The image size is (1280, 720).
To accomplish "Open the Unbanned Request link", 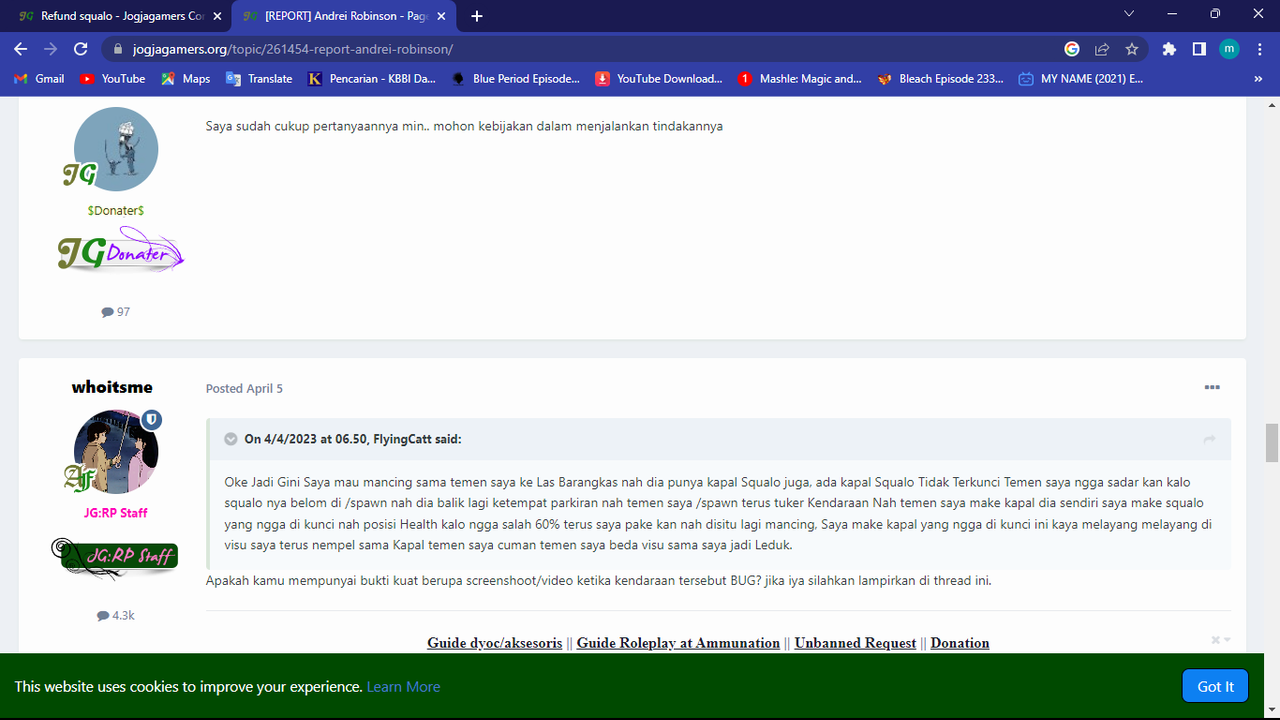I will pos(855,643).
